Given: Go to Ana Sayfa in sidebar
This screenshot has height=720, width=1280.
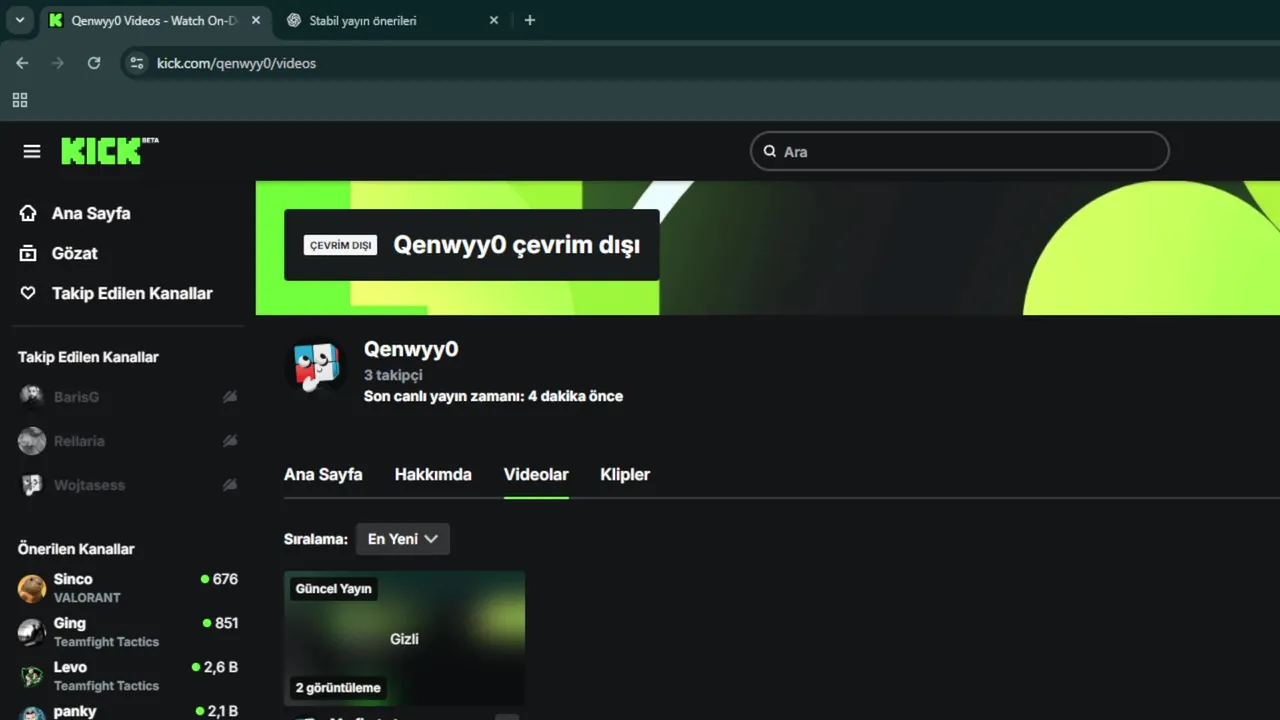Looking at the screenshot, I should click(x=91, y=213).
